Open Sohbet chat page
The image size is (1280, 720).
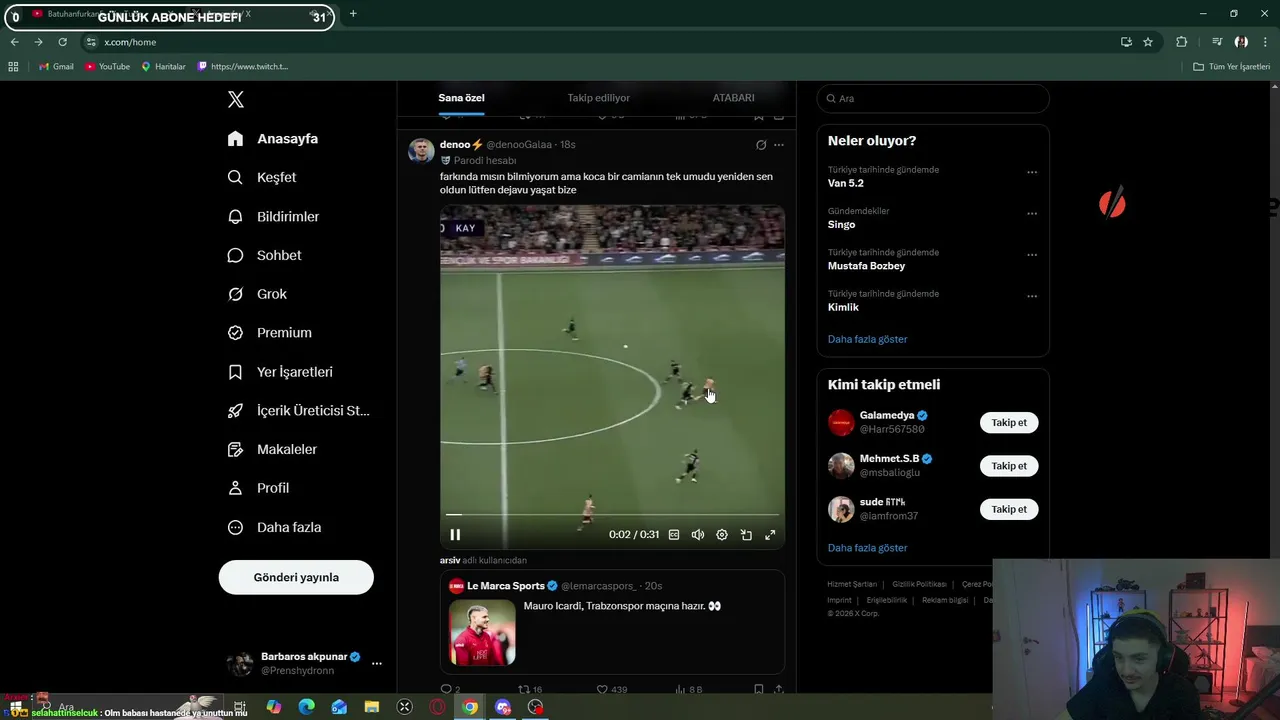[x=264, y=255]
